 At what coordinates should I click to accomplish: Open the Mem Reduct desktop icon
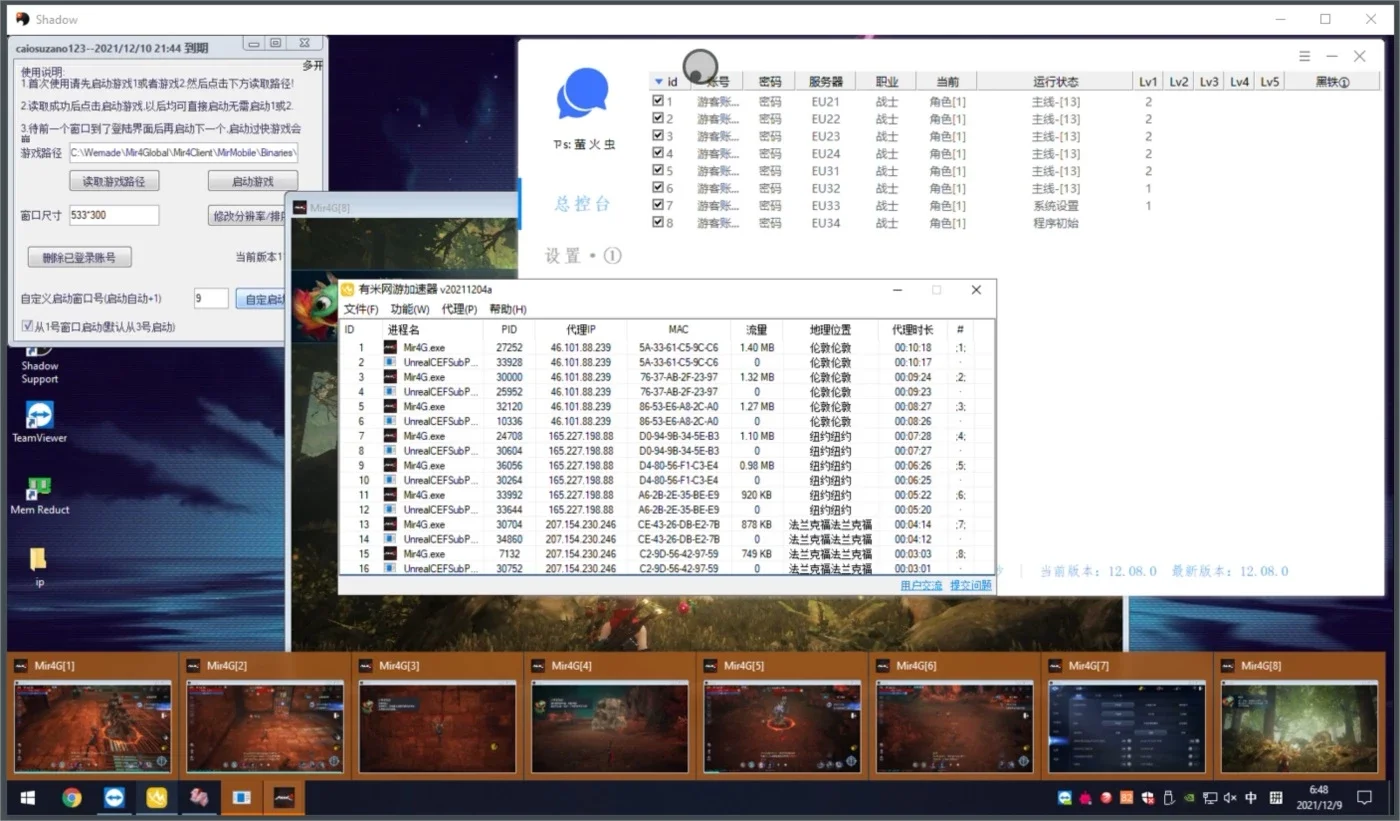point(39,494)
